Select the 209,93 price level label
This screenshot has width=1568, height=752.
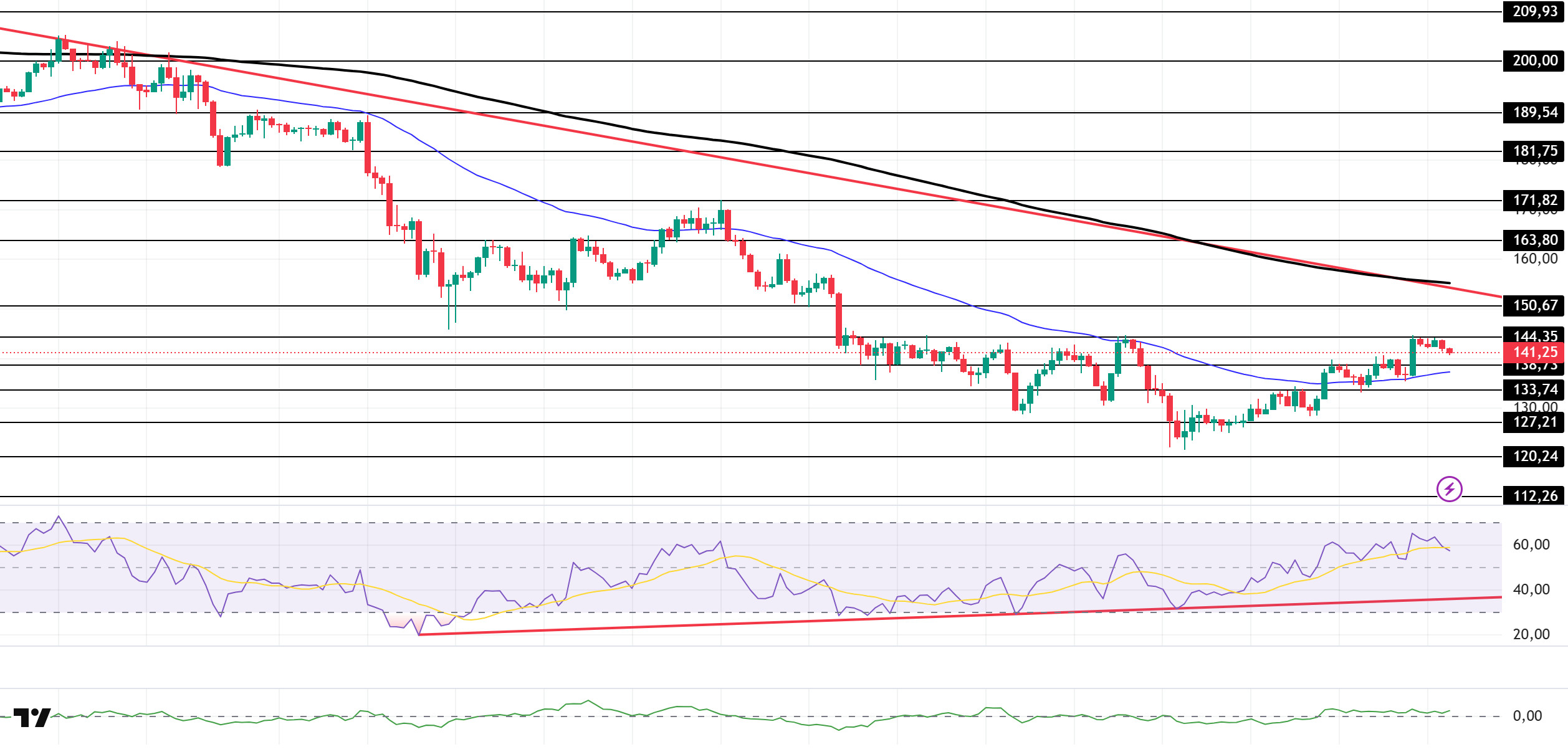(x=1534, y=12)
